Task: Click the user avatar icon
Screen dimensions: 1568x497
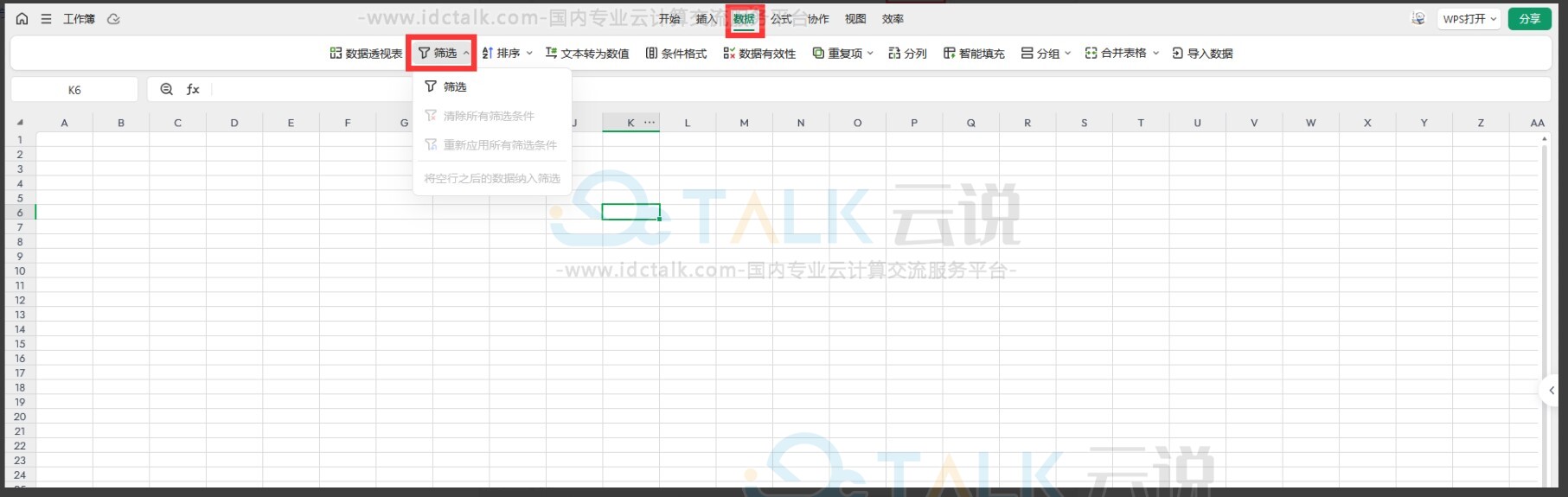Action: pyautogui.click(x=1418, y=18)
